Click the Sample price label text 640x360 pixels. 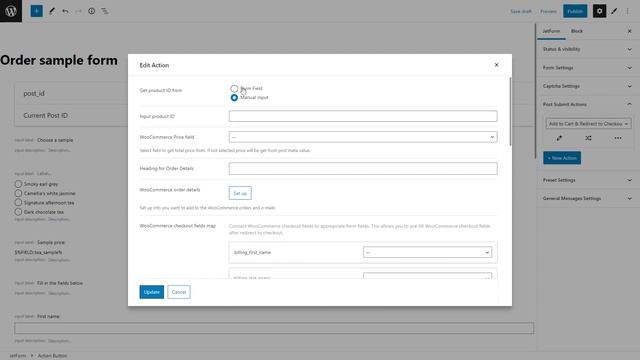pyautogui.click(x=51, y=242)
